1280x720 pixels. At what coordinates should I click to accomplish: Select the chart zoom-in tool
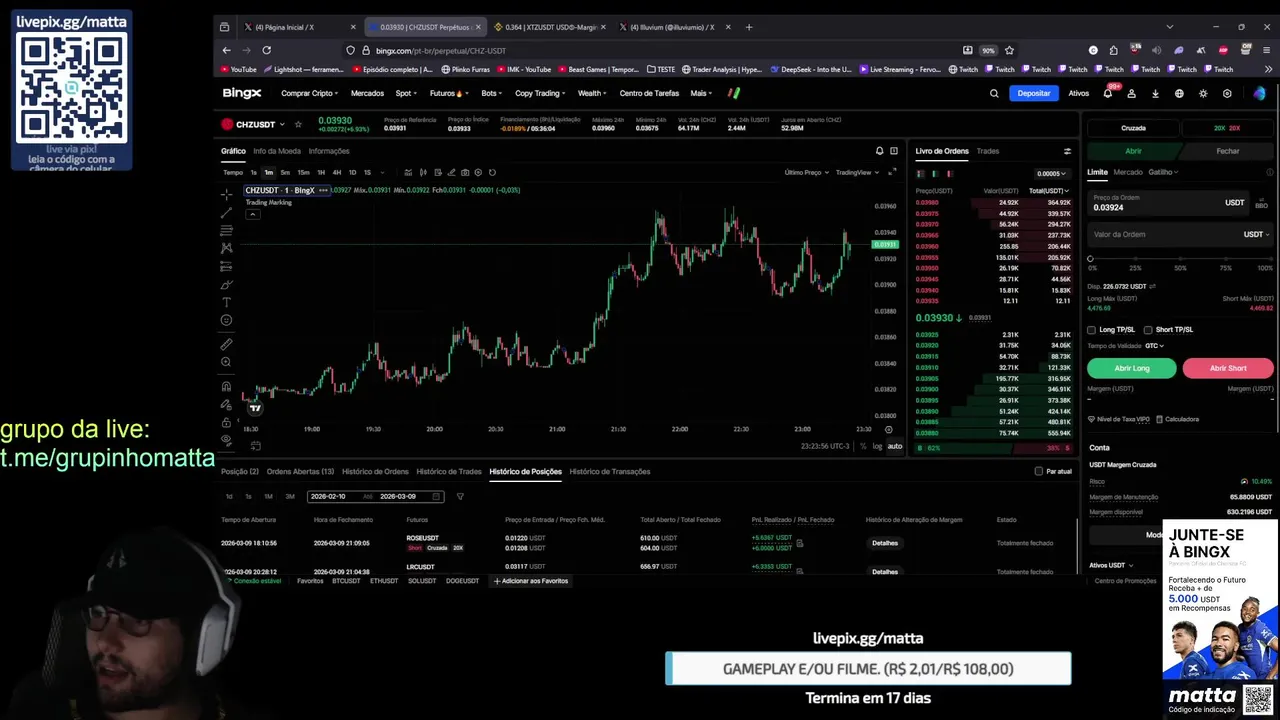tap(227, 362)
